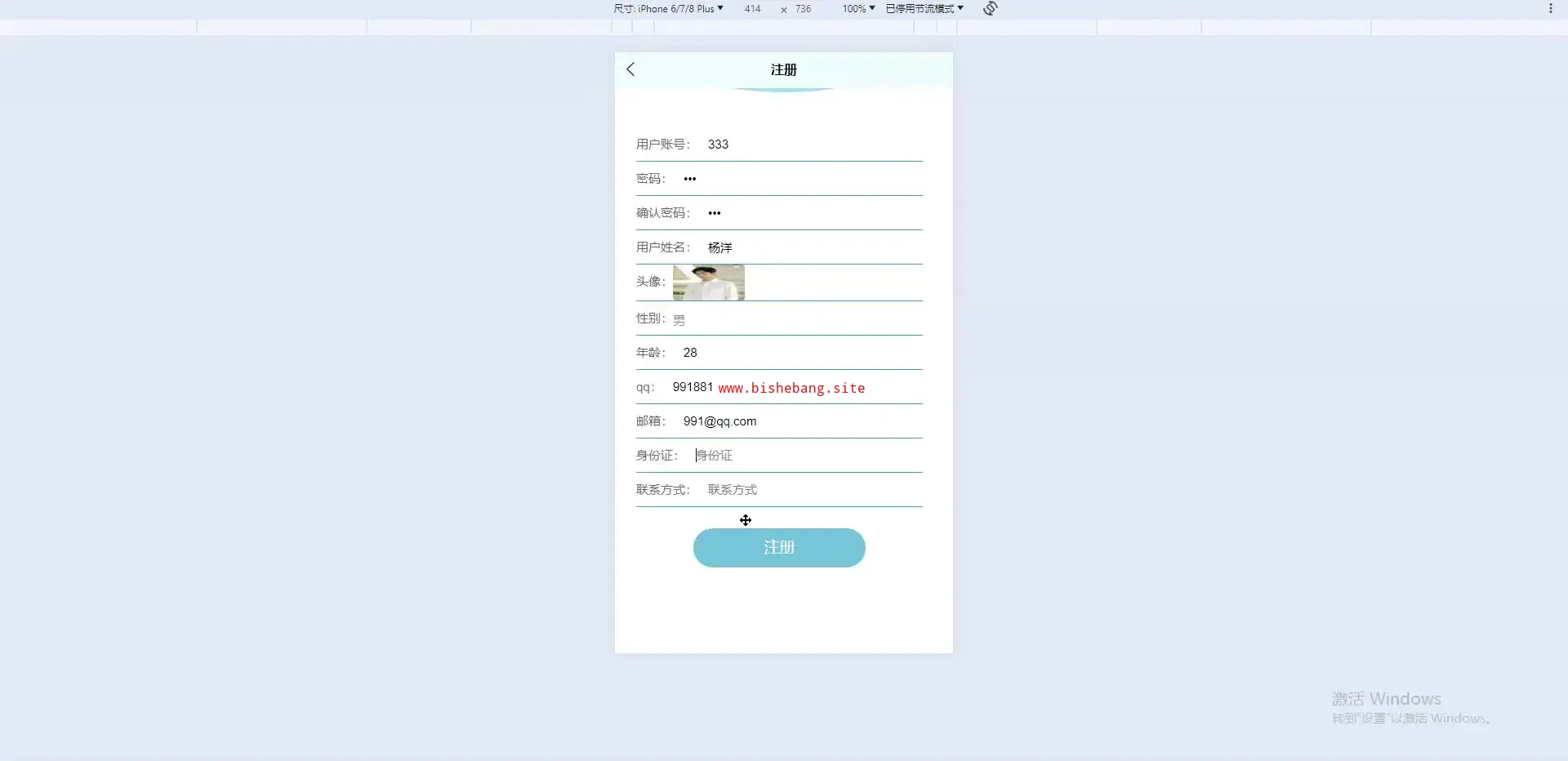
Task: Rotate the device with the rotate icon
Action: point(991,8)
